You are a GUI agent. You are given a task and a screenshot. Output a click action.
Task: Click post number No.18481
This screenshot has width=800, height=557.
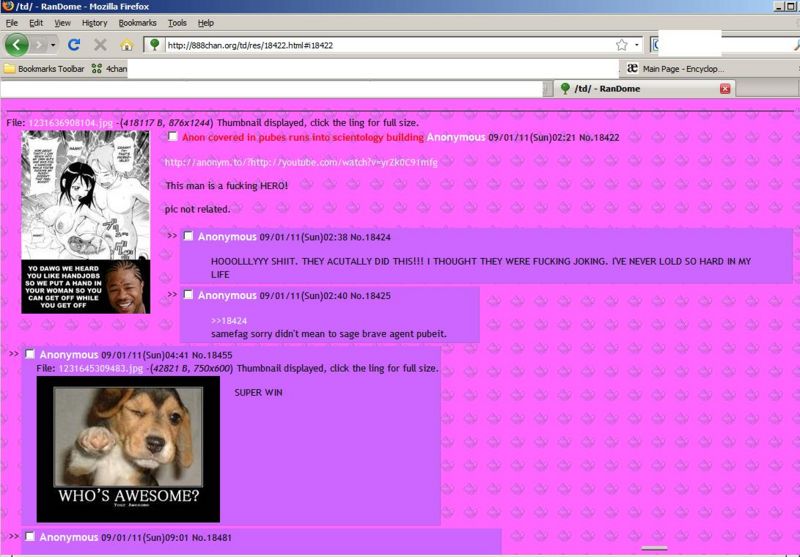tap(212, 538)
